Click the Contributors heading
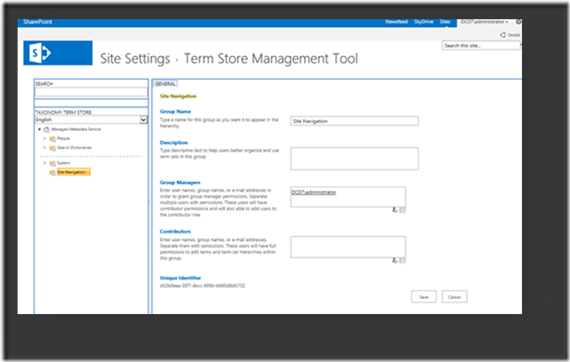 point(175,232)
